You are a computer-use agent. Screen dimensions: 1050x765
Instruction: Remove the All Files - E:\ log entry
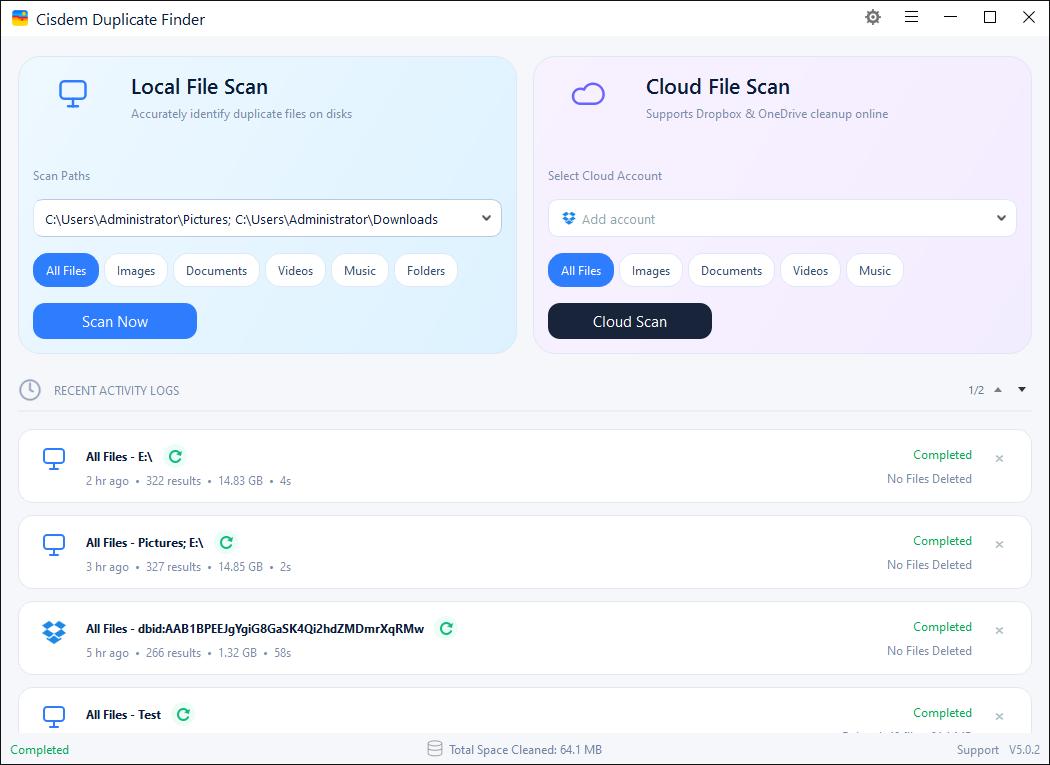coord(999,459)
